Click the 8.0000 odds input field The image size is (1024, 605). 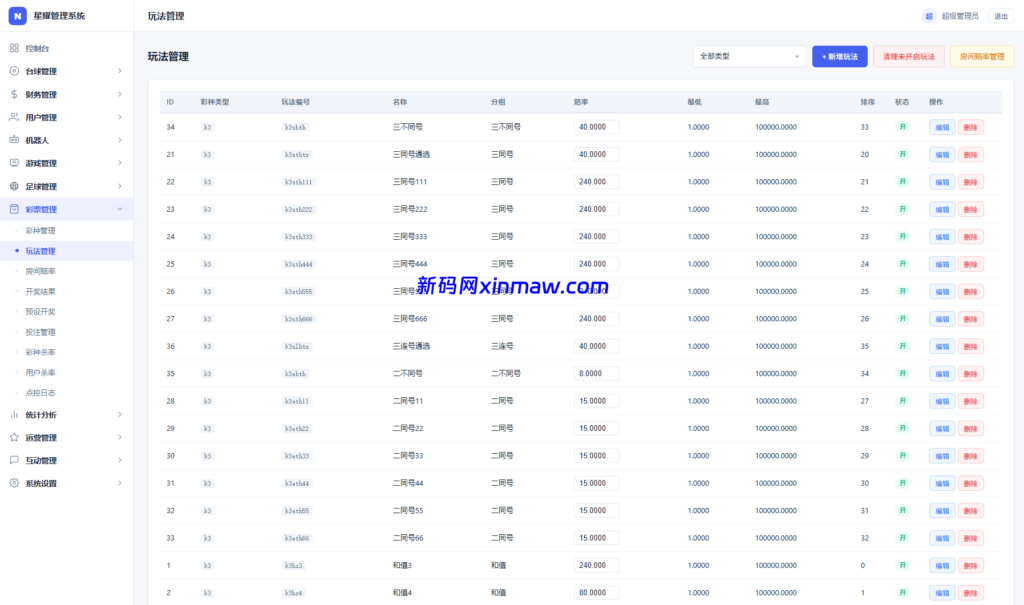point(596,374)
